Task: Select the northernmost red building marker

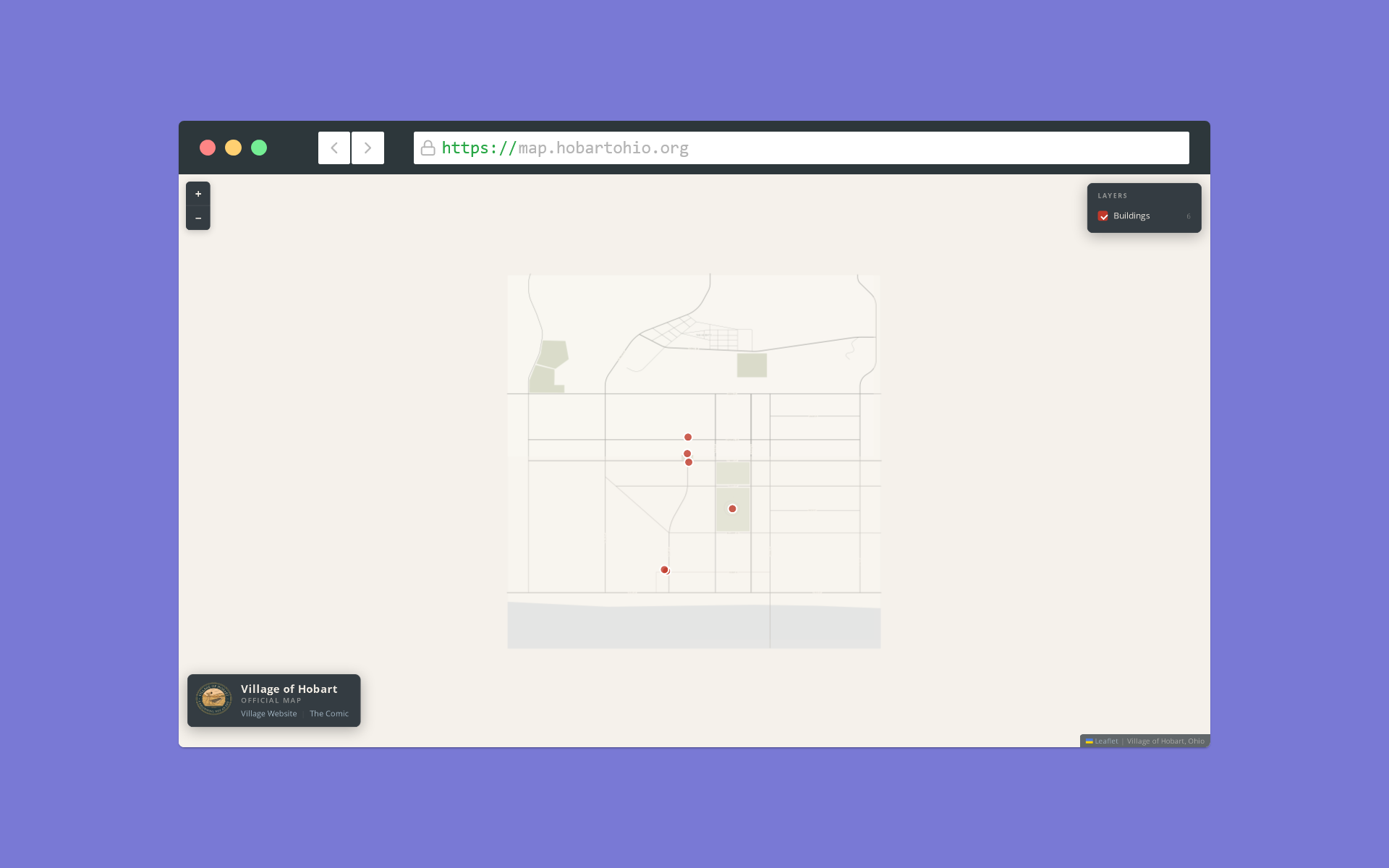Action: coord(688,437)
